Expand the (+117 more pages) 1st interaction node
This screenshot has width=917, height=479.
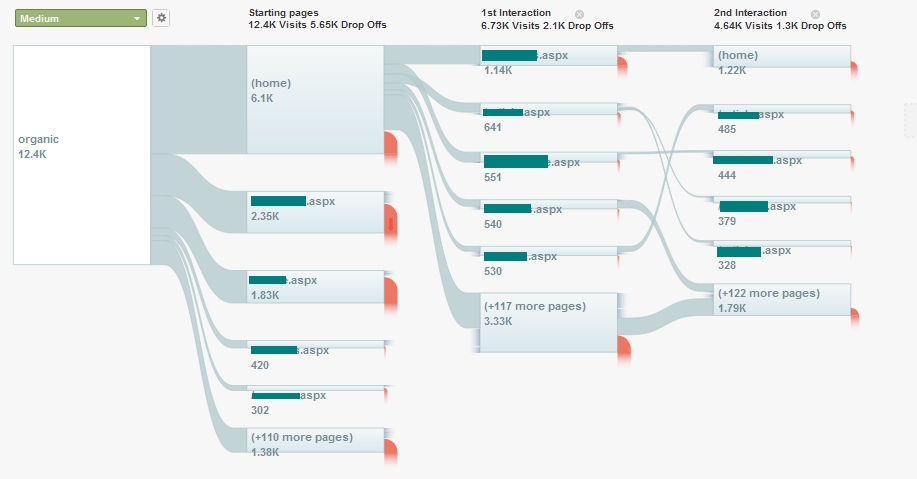(x=549, y=322)
